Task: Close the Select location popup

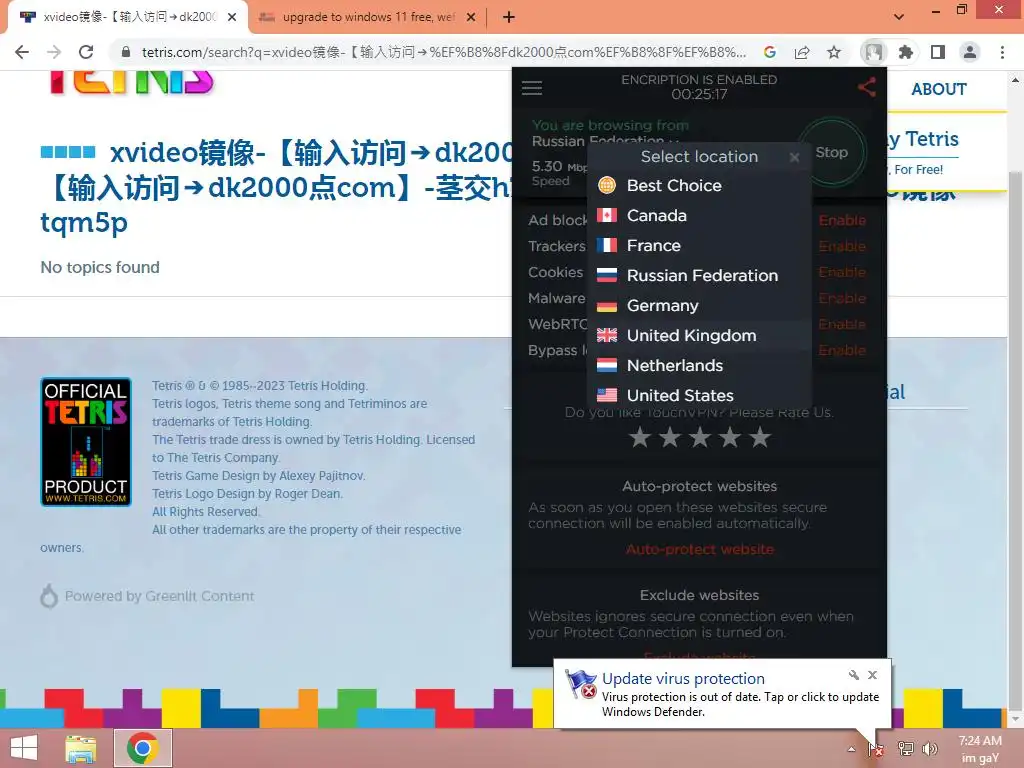Action: pos(794,157)
